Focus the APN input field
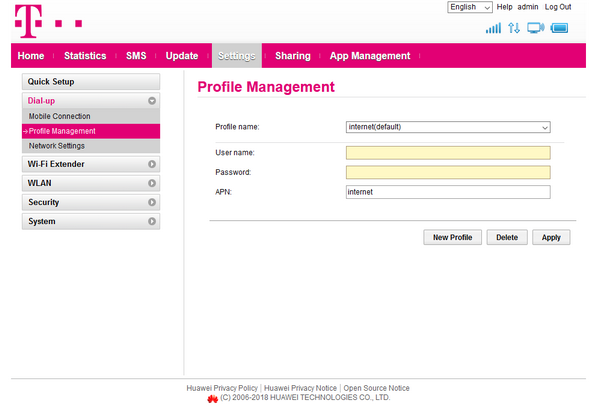This screenshot has height=410, width=600. click(x=448, y=192)
